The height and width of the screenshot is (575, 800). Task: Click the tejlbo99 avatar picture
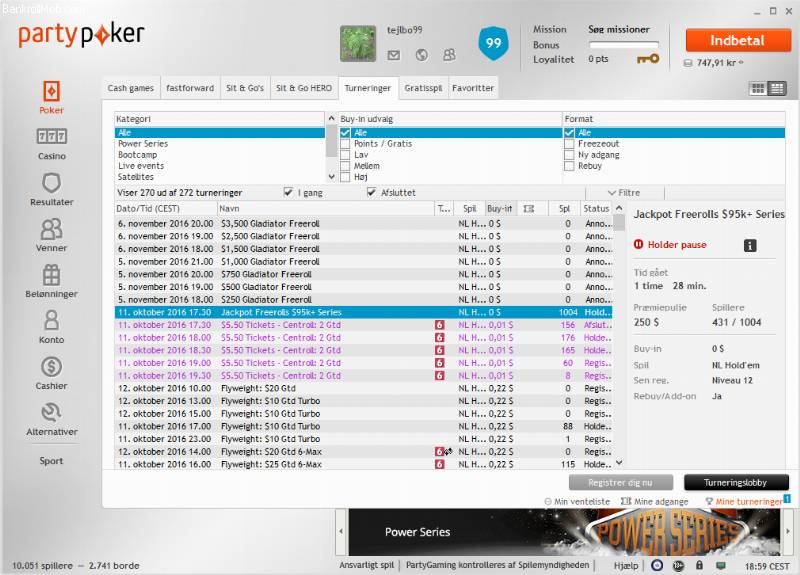(358, 43)
